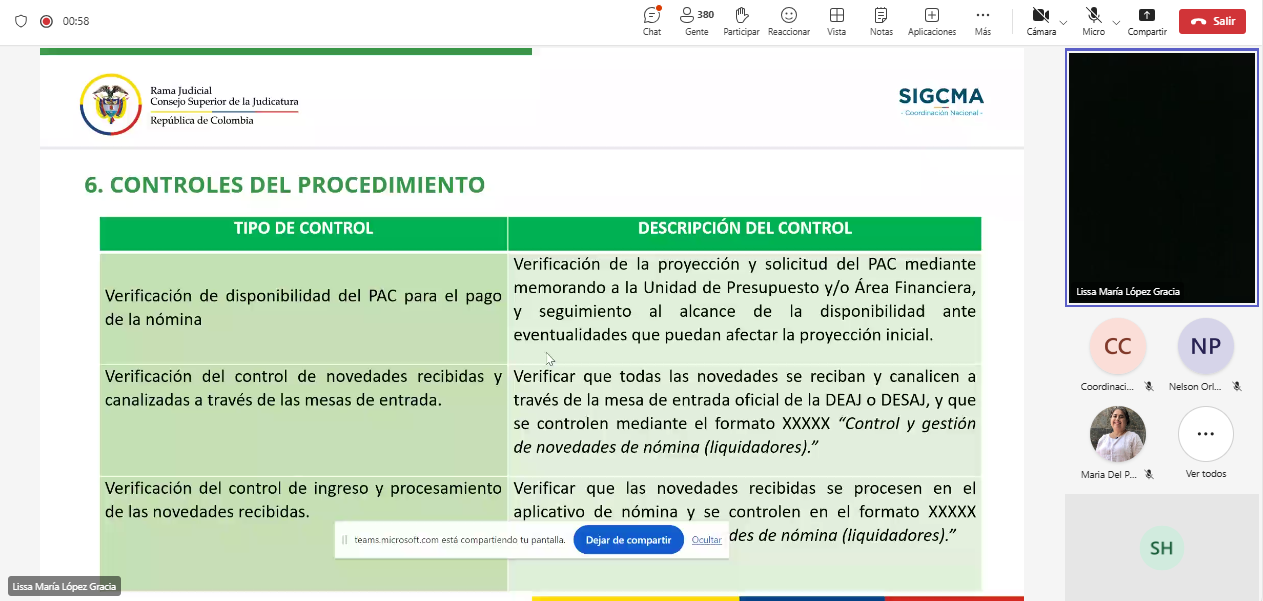
Task: Click muted mic icon beside Maria Del P...
Action: coord(1149,474)
